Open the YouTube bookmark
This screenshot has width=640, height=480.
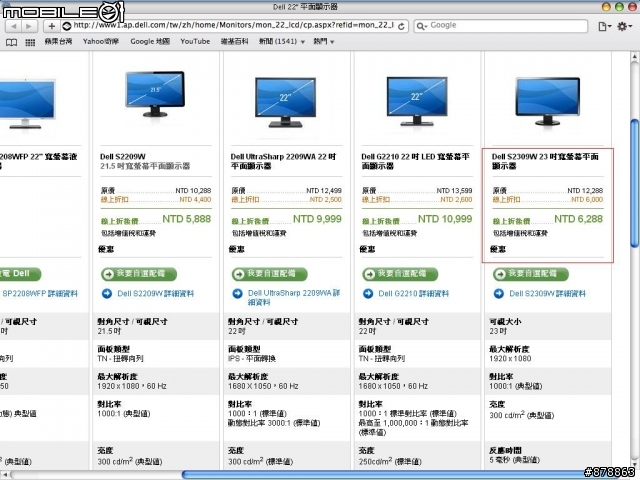pyautogui.click(x=195, y=41)
